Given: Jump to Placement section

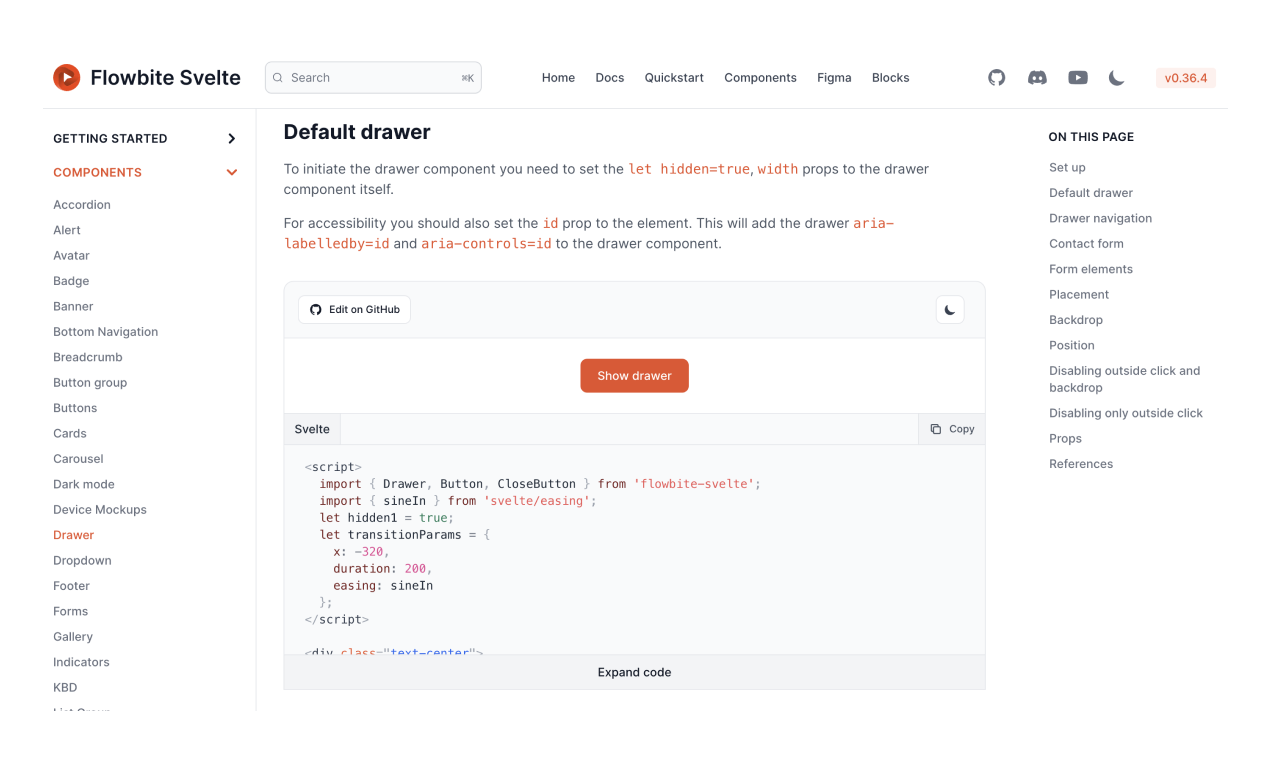Looking at the screenshot, I should (x=1079, y=295).
